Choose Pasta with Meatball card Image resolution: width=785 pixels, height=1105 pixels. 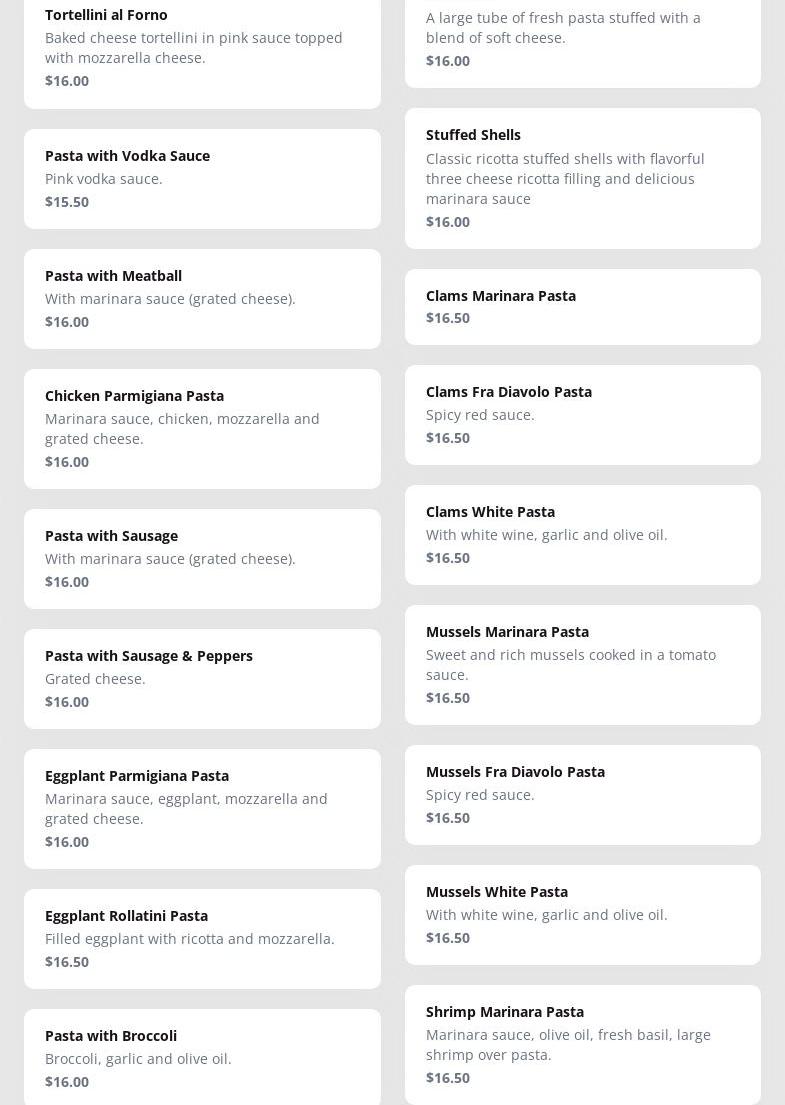tap(202, 298)
